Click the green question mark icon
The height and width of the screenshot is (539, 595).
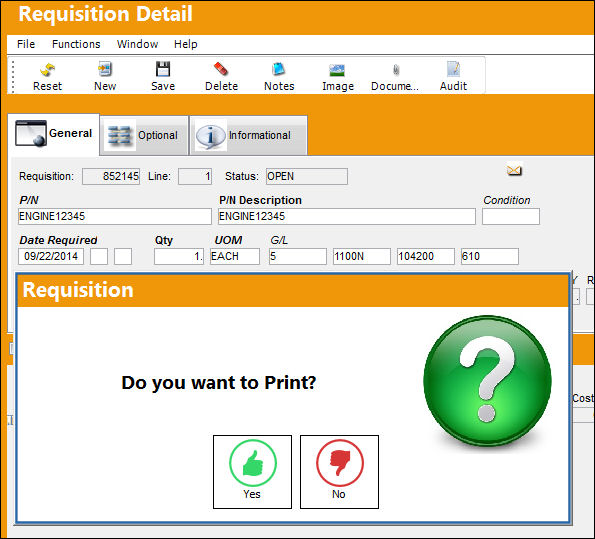[x=487, y=381]
